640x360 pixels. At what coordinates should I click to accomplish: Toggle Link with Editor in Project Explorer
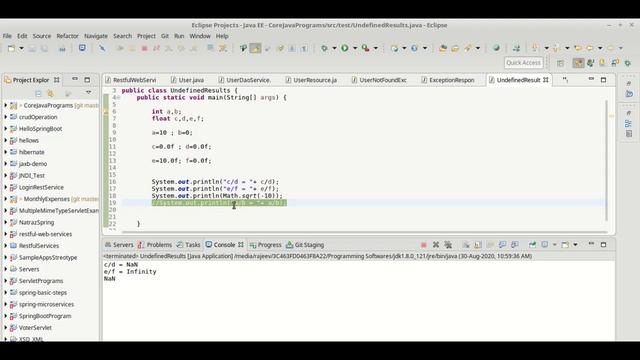(51, 93)
